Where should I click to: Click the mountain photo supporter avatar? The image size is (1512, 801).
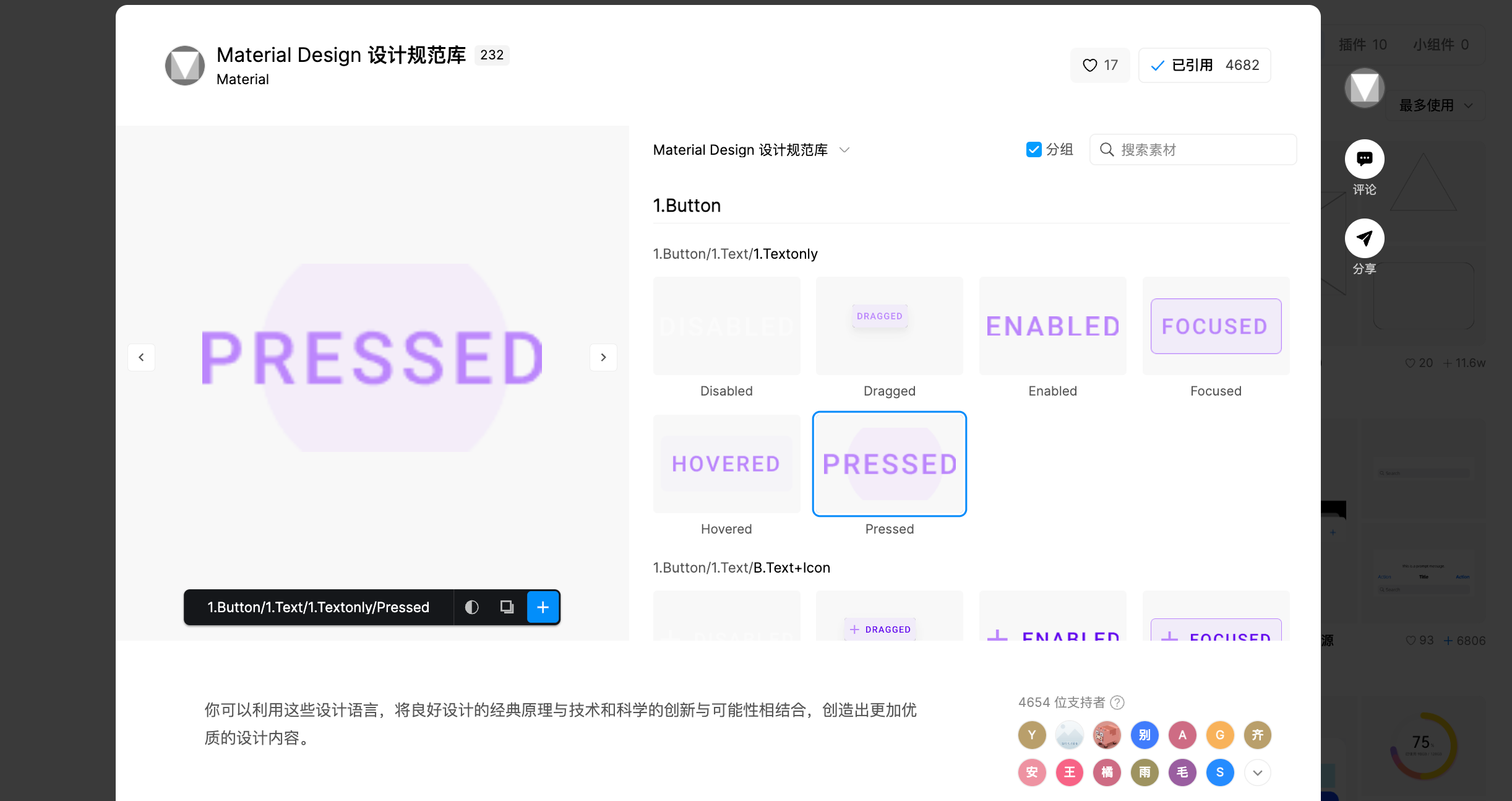1070,735
